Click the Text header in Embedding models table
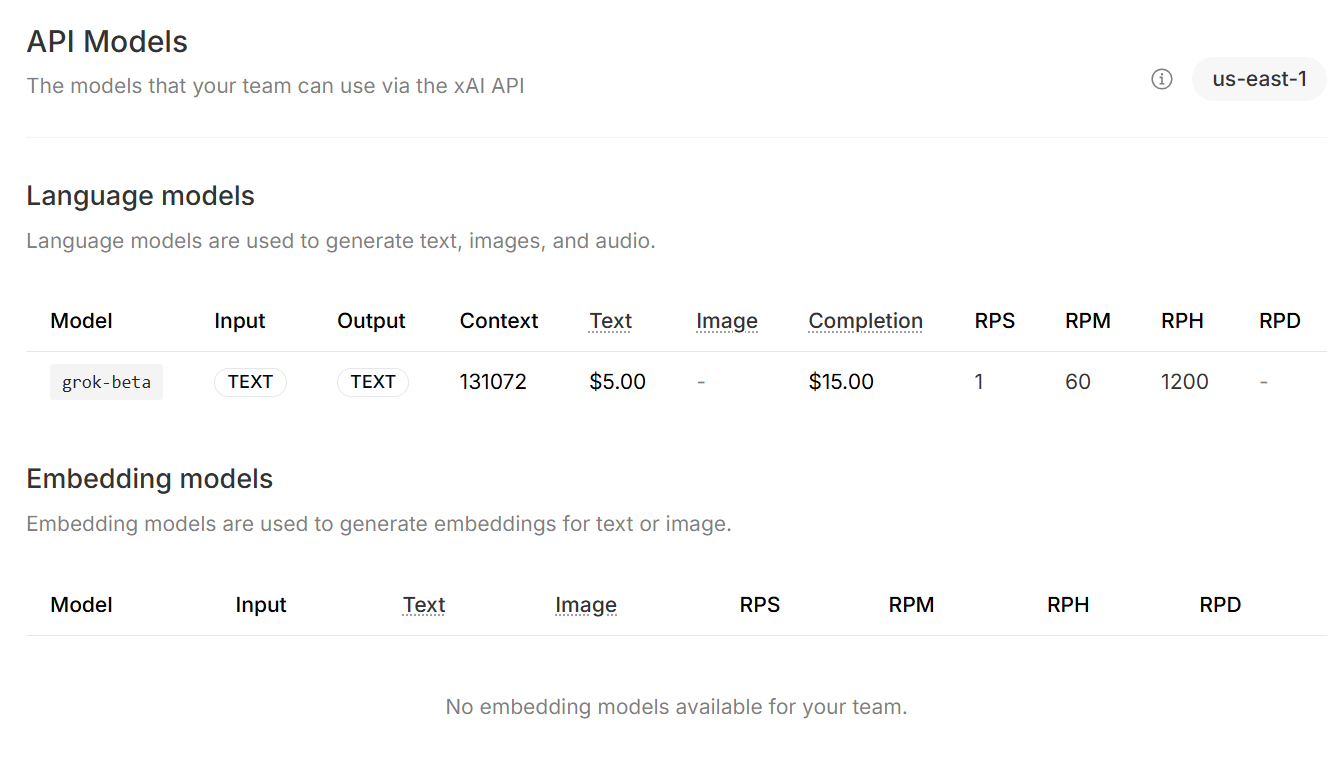 click(x=424, y=605)
